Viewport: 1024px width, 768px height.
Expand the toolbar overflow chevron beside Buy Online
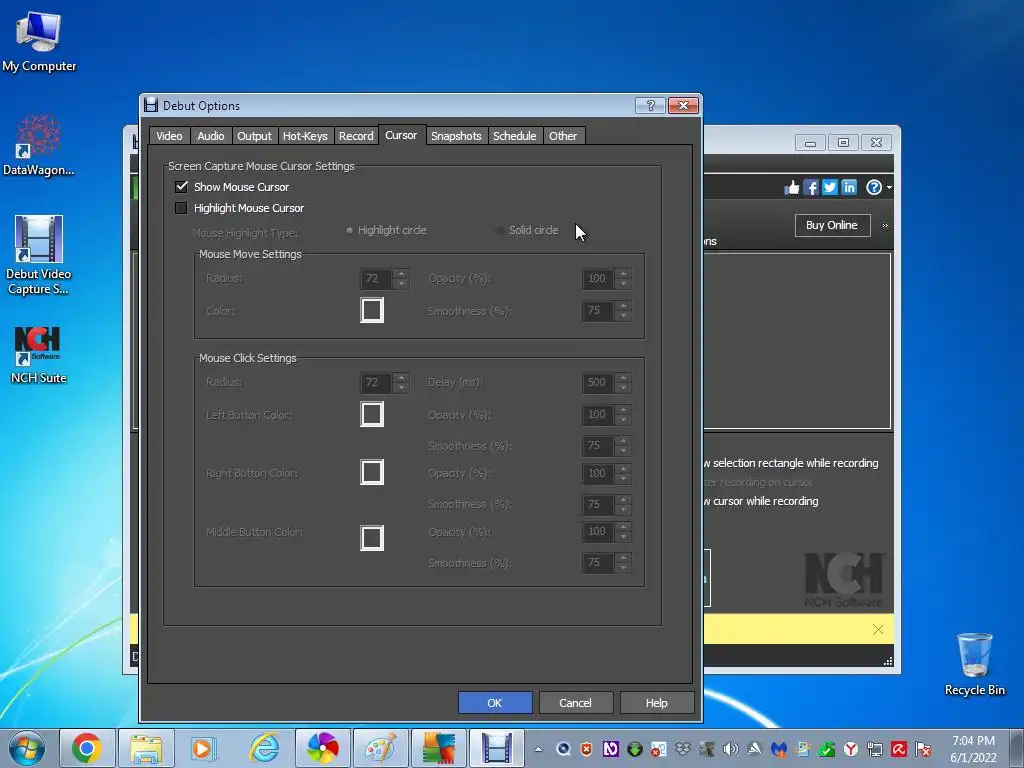click(885, 225)
